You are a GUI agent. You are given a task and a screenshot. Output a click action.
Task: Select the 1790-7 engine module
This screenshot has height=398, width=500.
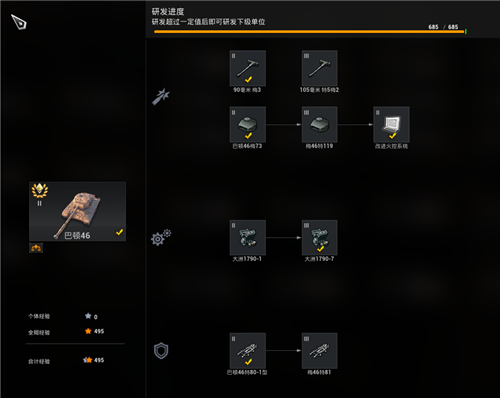tap(320, 238)
